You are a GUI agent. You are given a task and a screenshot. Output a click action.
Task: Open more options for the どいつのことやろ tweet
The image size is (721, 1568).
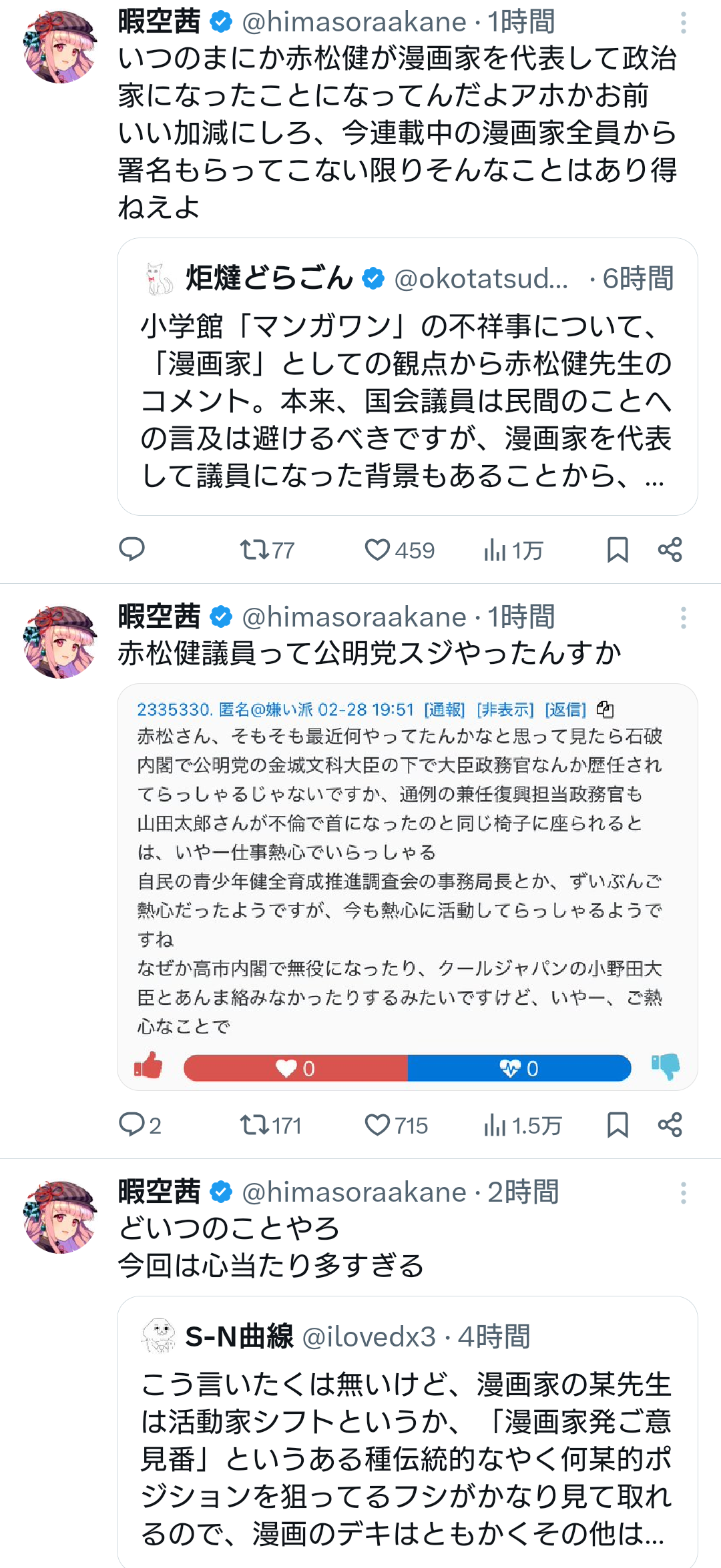click(x=683, y=1193)
